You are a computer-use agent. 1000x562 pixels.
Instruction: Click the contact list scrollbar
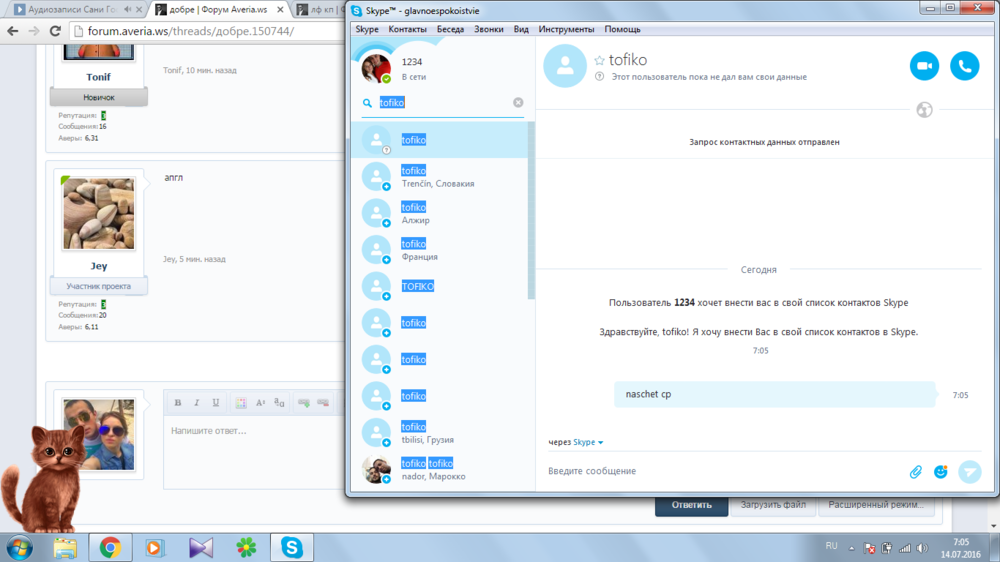tap(531, 210)
